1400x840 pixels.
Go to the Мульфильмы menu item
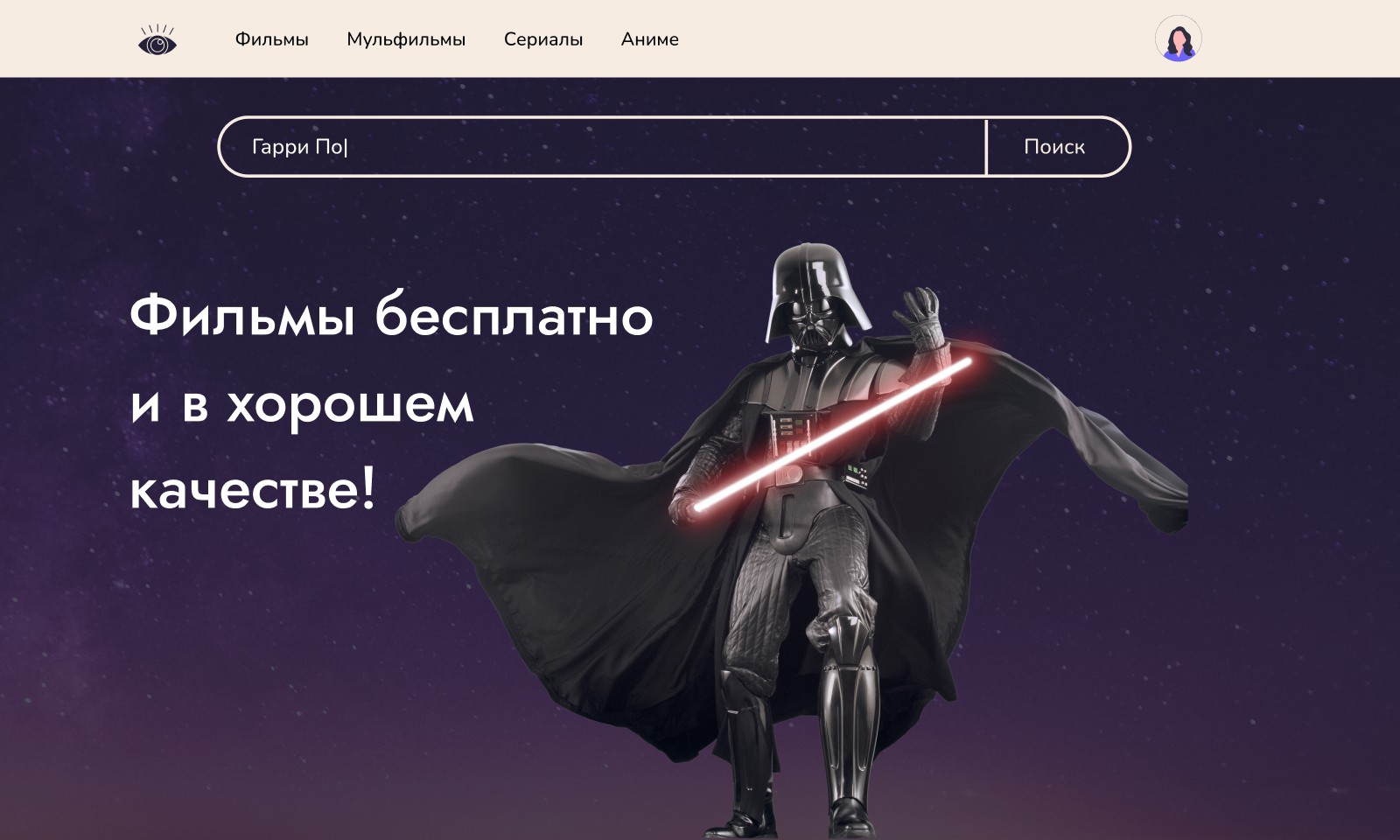point(406,39)
